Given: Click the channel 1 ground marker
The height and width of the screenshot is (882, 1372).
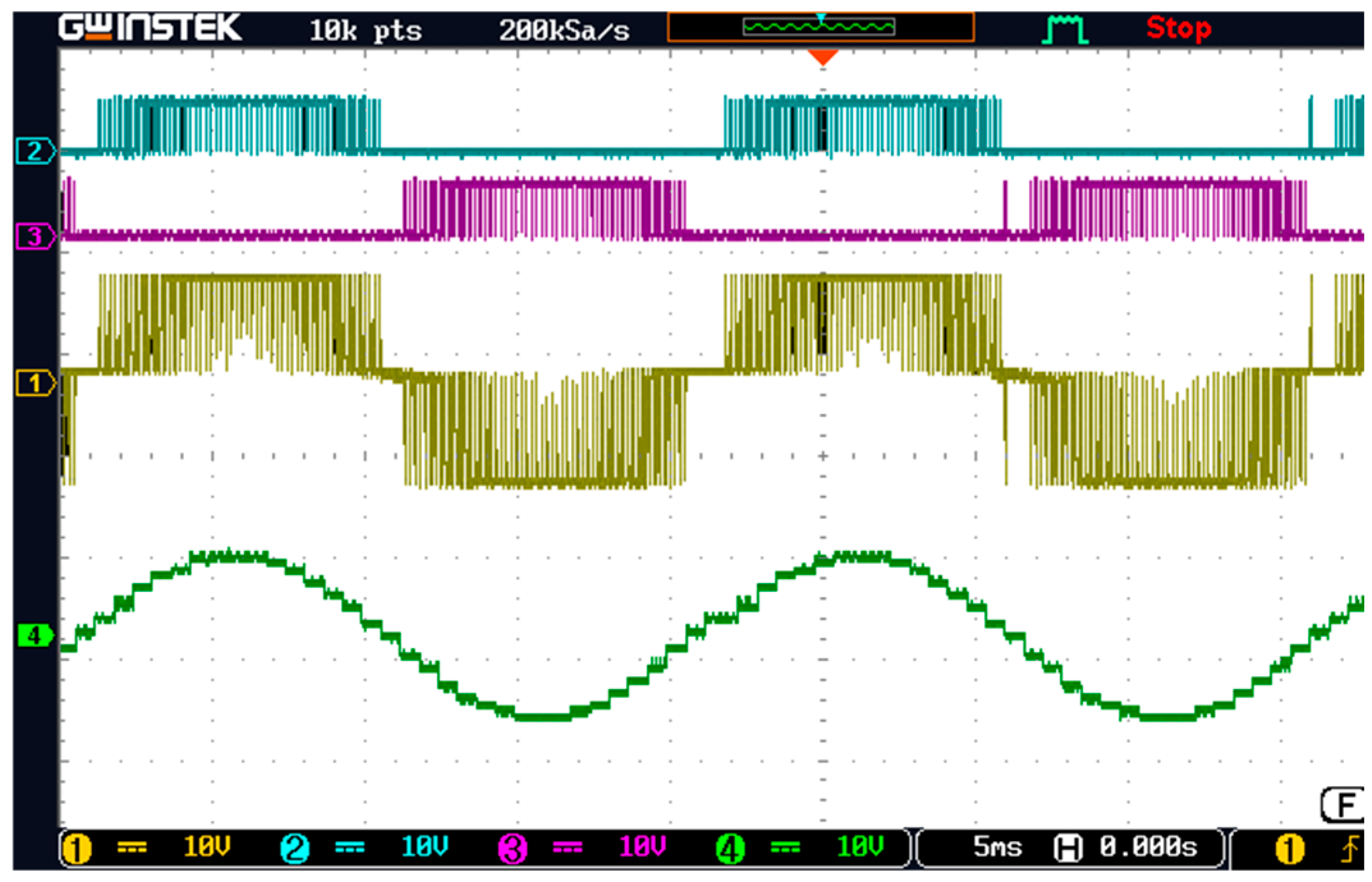Looking at the screenshot, I should [35, 383].
